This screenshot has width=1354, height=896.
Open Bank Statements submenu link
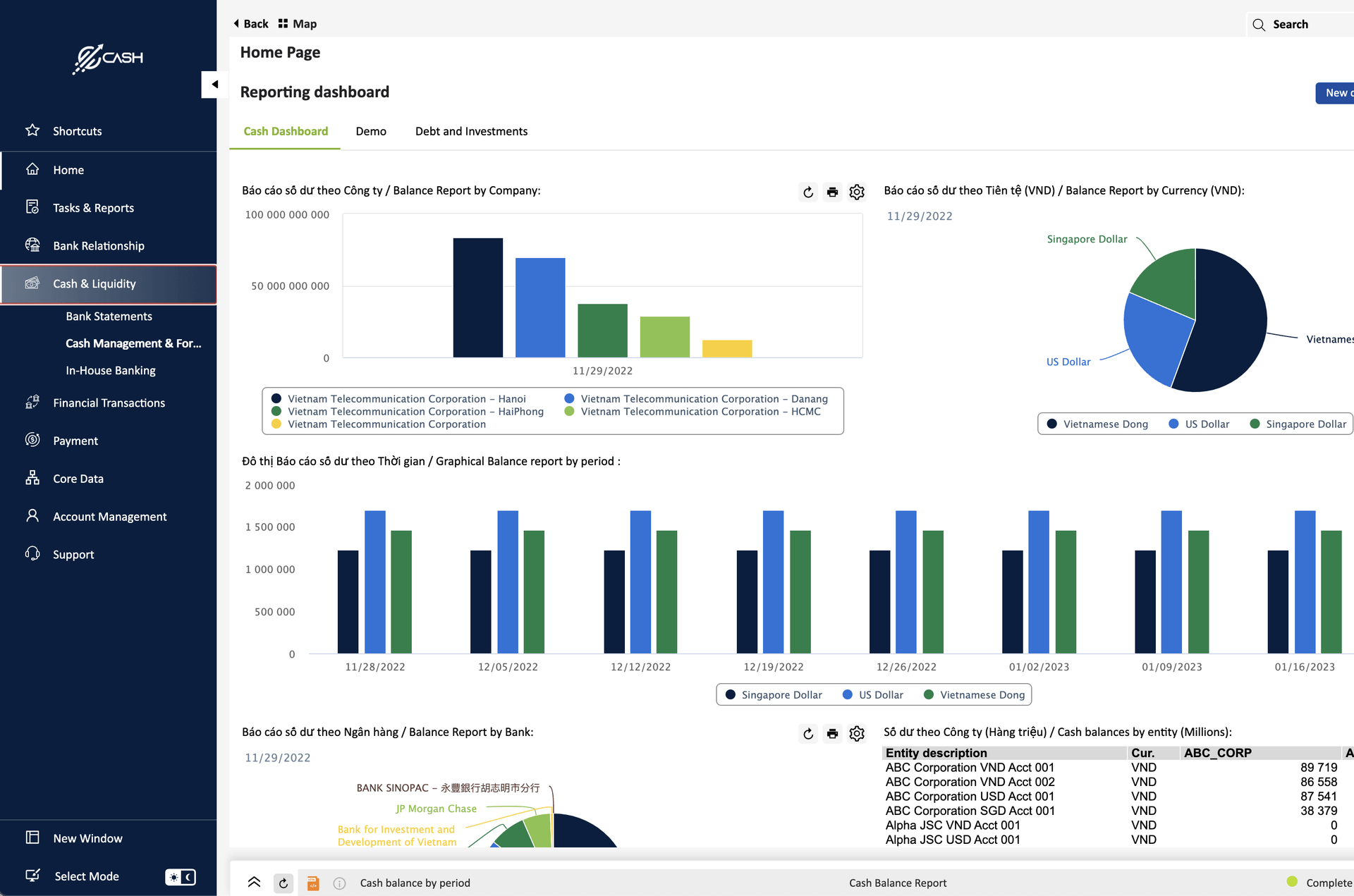point(109,317)
